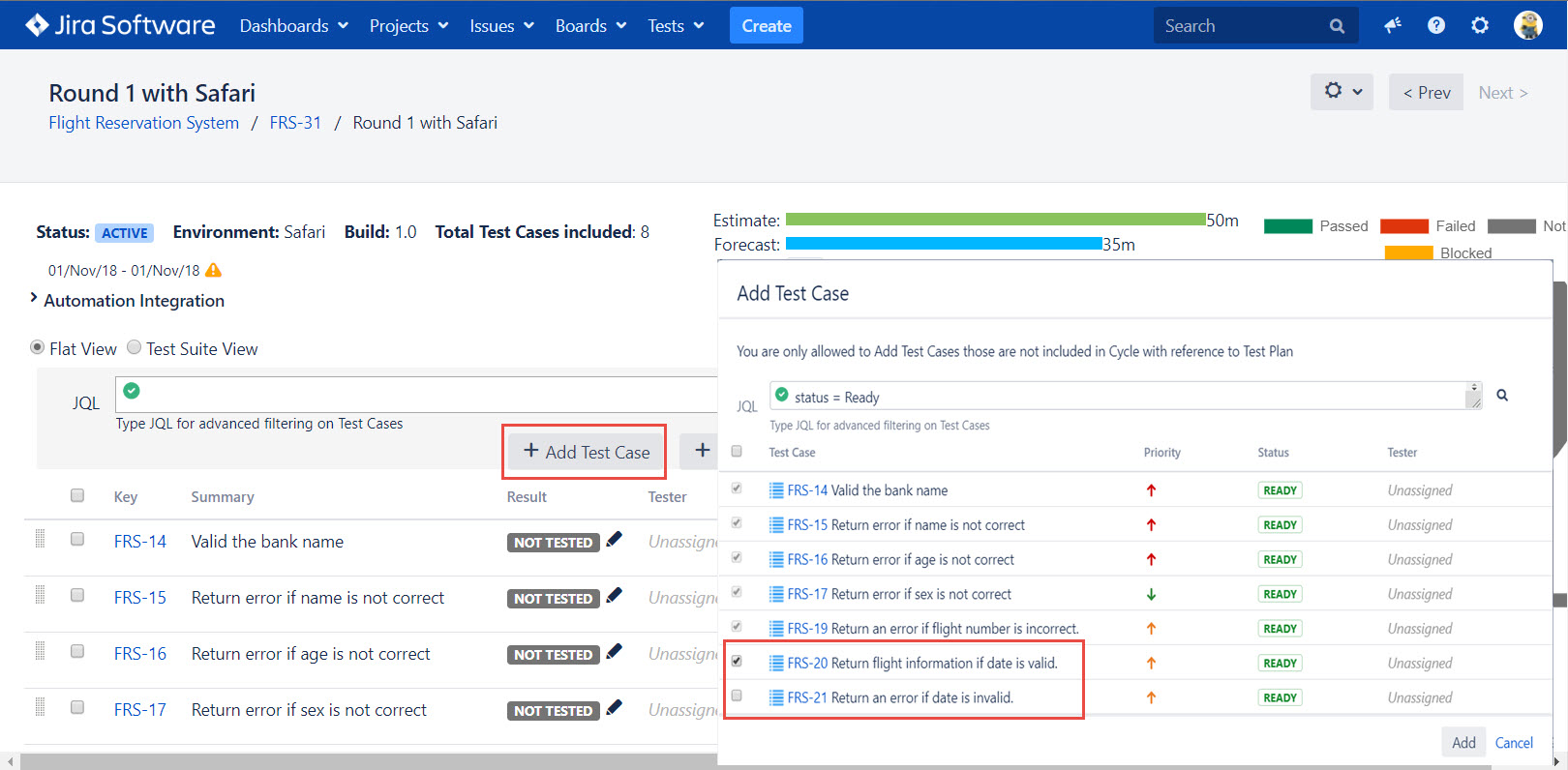The image size is (1568, 770).
Task: Click the Blocked orange legend swatch
Action: pyautogui.click(x=1408, y=252)
